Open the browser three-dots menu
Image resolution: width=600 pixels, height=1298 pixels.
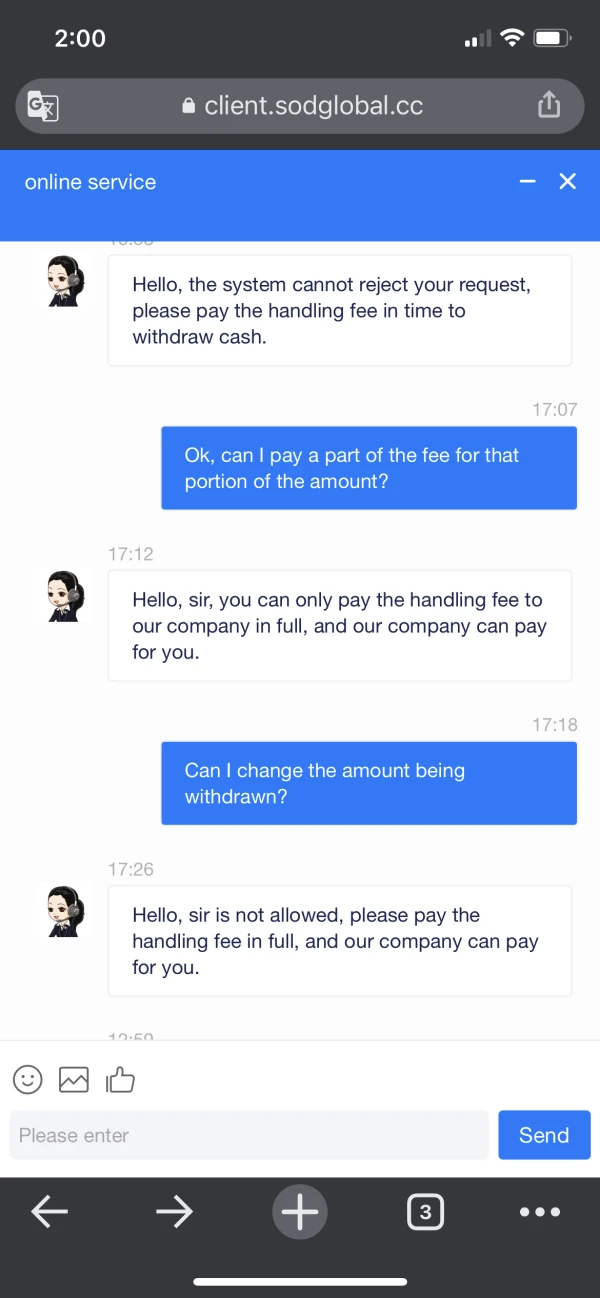coord(540,1212)
